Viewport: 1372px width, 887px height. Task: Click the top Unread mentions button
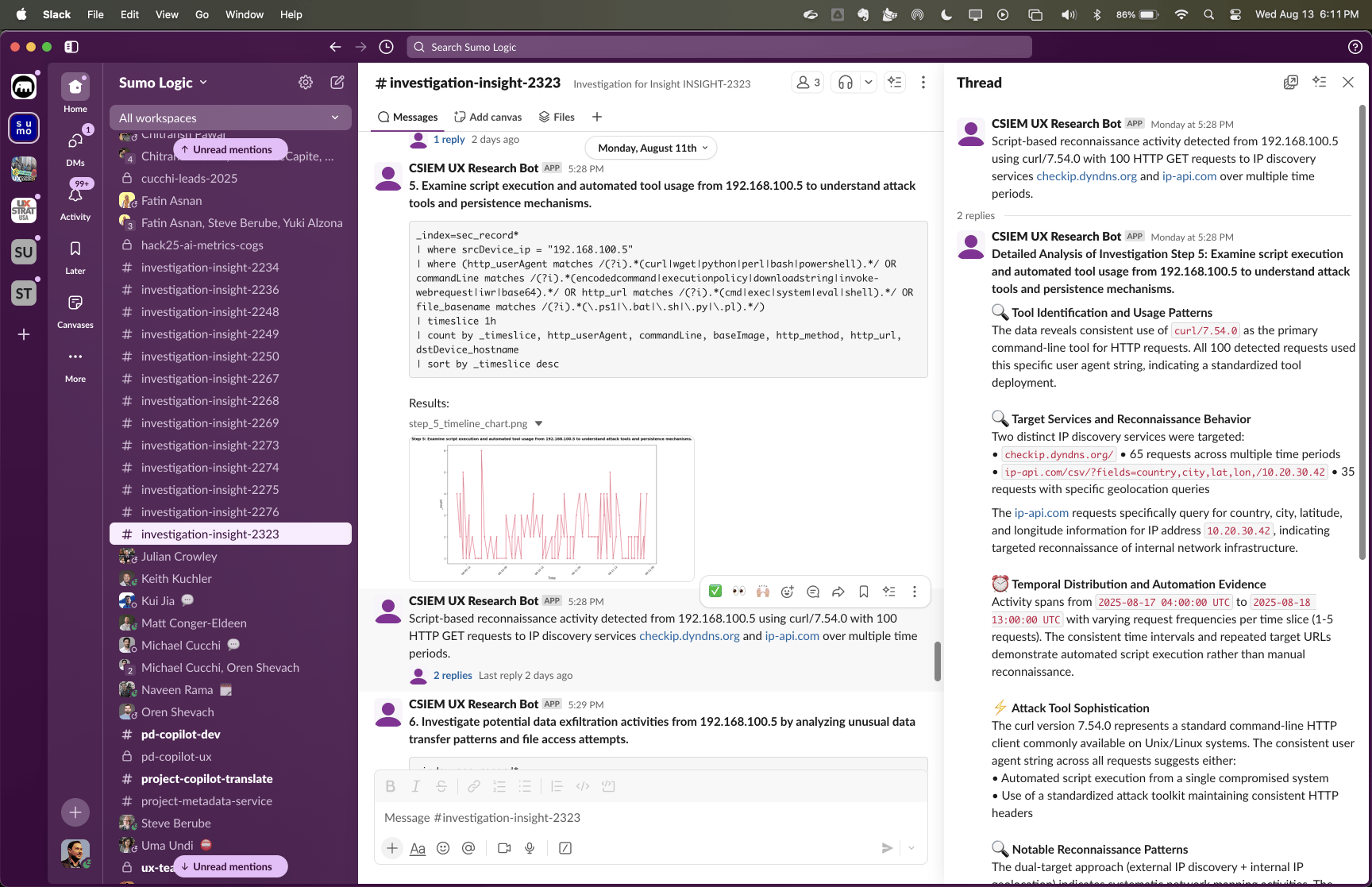pos(230,149)
